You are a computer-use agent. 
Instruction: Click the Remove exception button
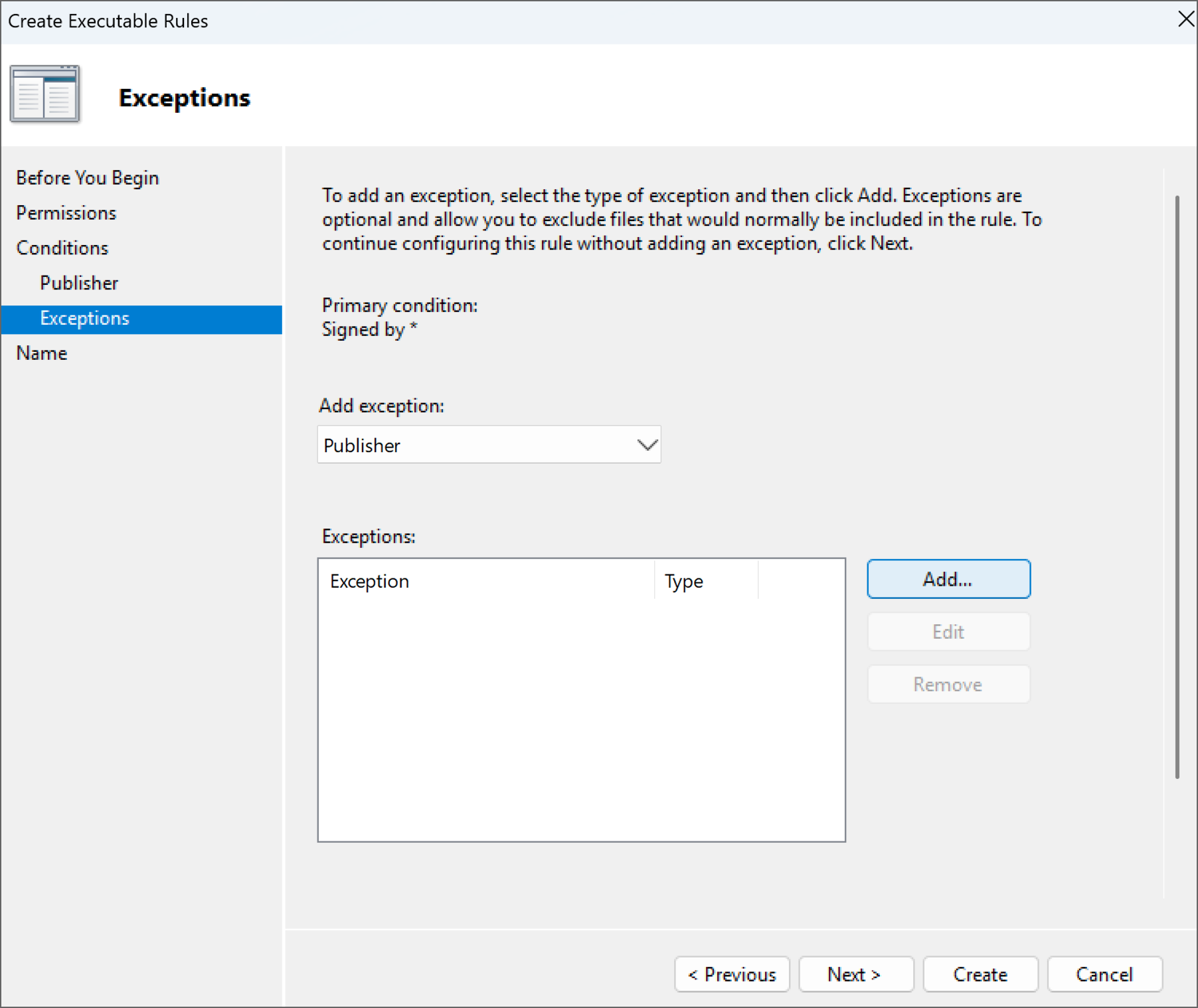[x=948, y=684]
